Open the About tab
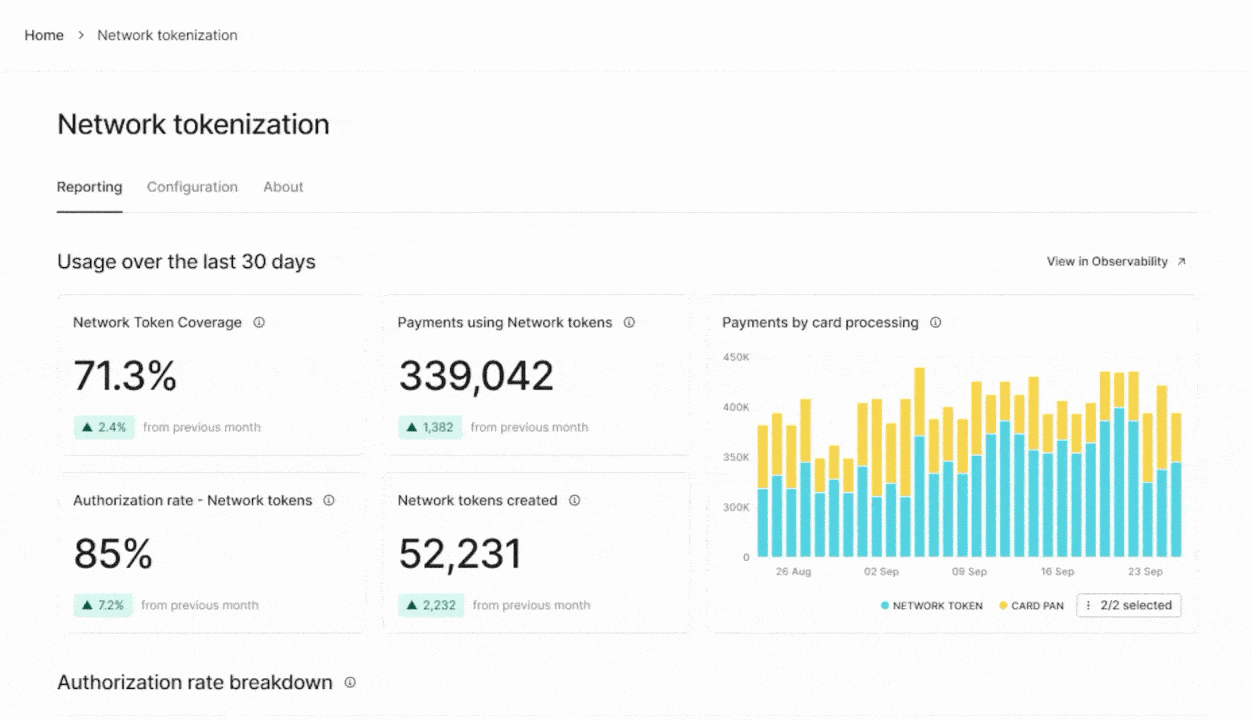The image size is (1252, 720). 283,187
